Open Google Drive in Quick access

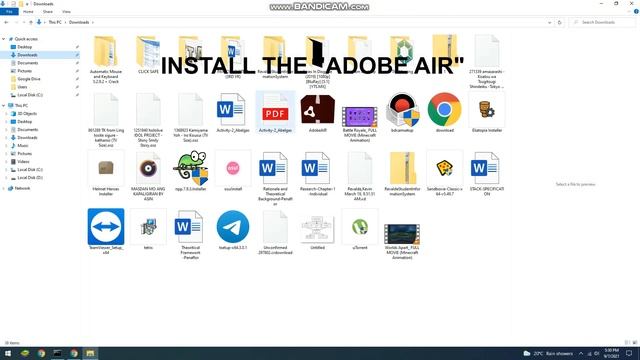coord(29,79)
